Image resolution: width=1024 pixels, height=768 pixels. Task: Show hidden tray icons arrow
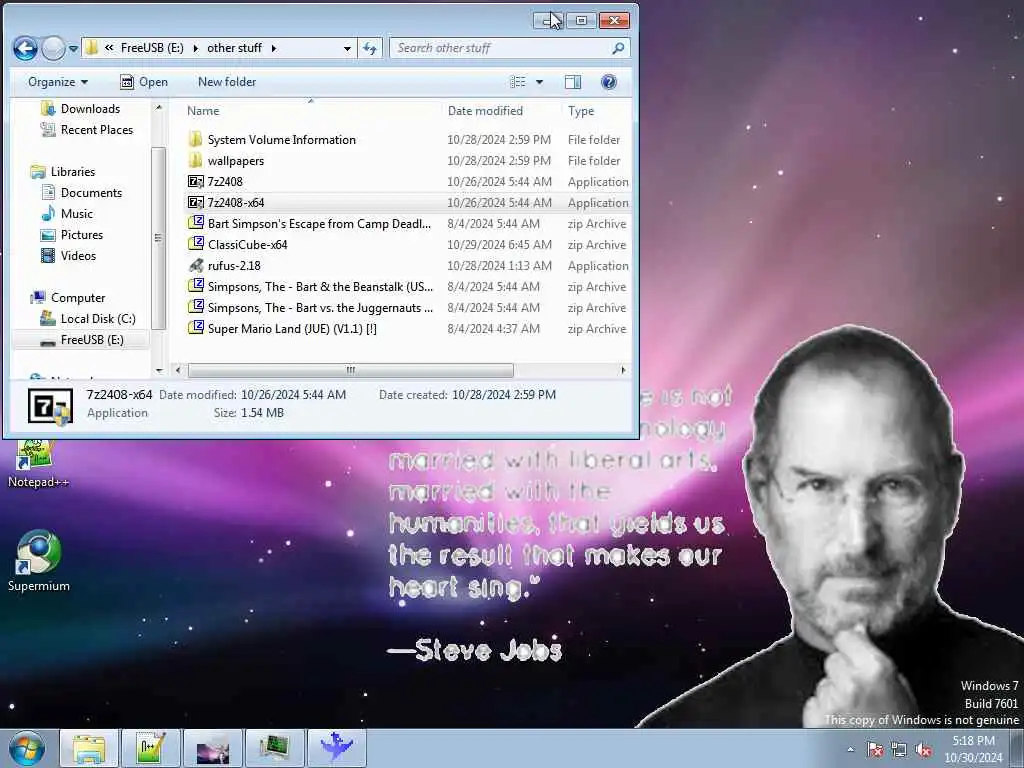(x=850, y=750)
